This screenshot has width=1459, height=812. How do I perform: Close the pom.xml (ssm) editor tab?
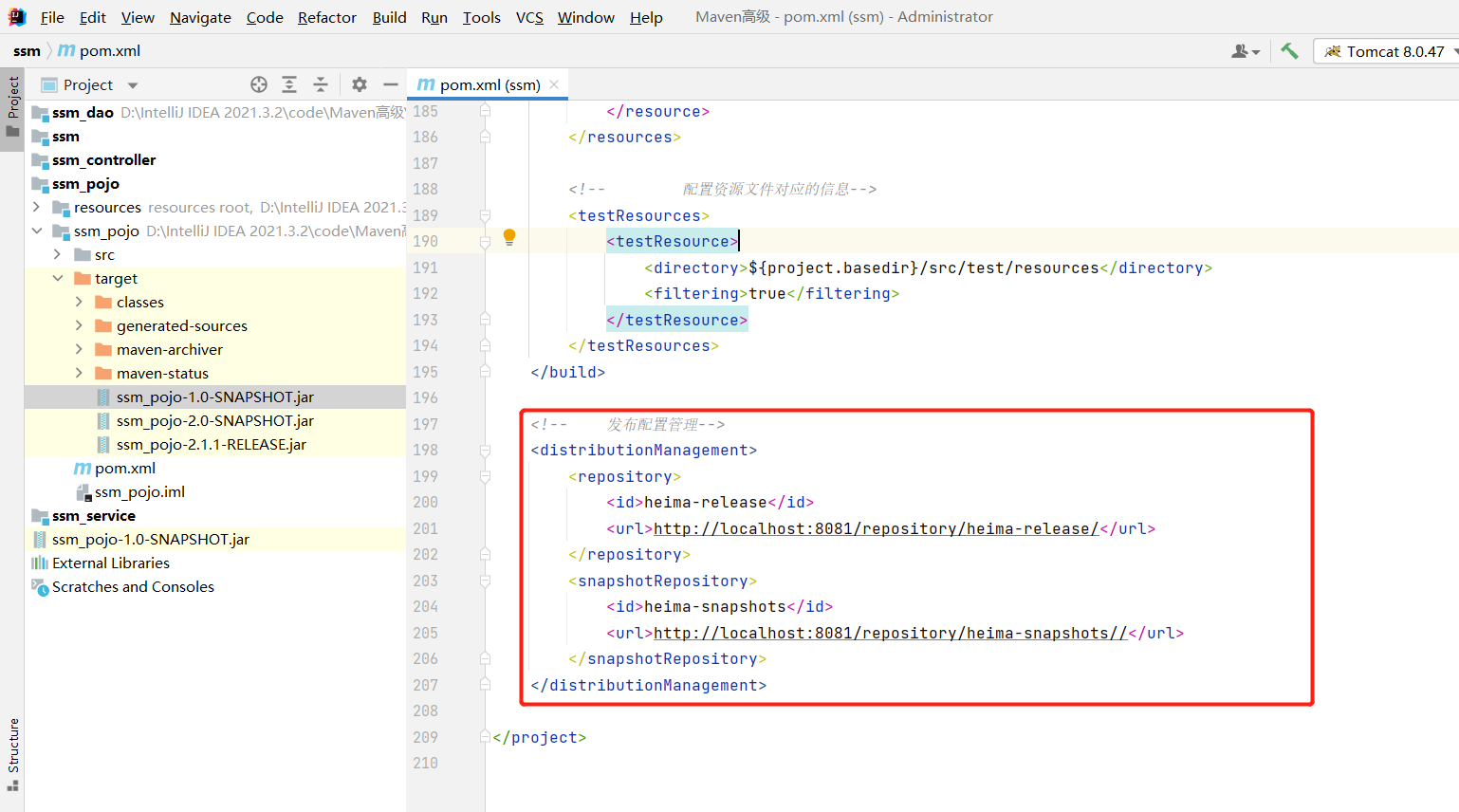coord(554,84)
